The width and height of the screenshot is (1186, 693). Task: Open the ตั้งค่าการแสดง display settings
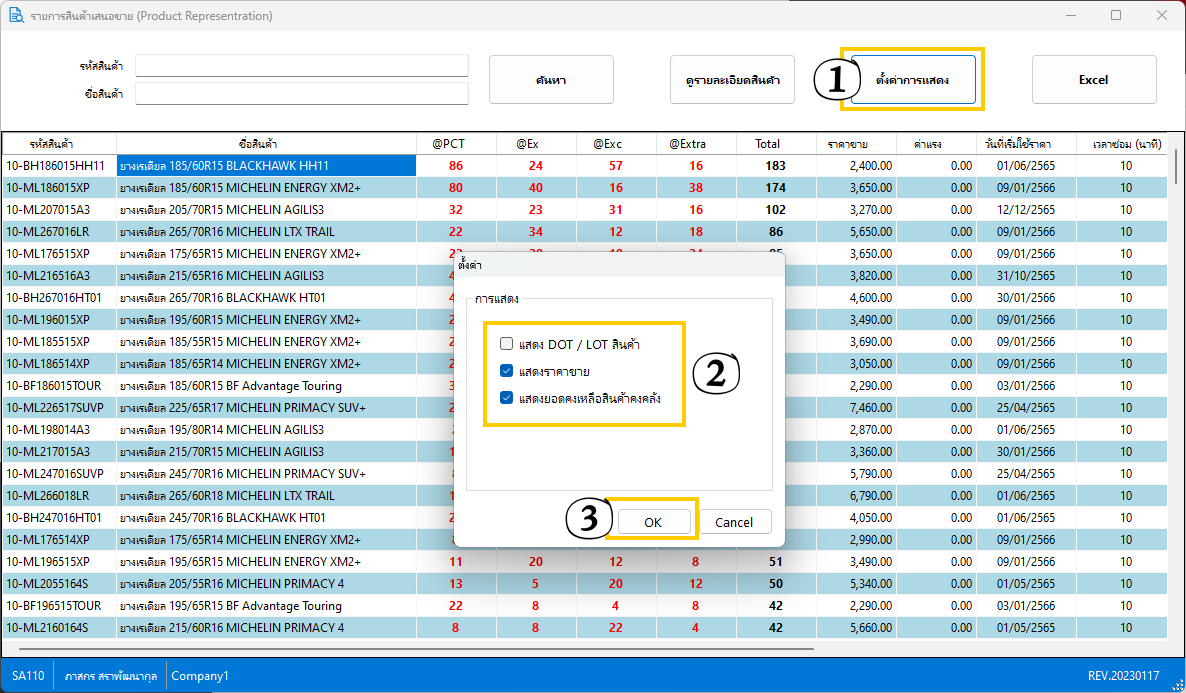tap(912, 79)
